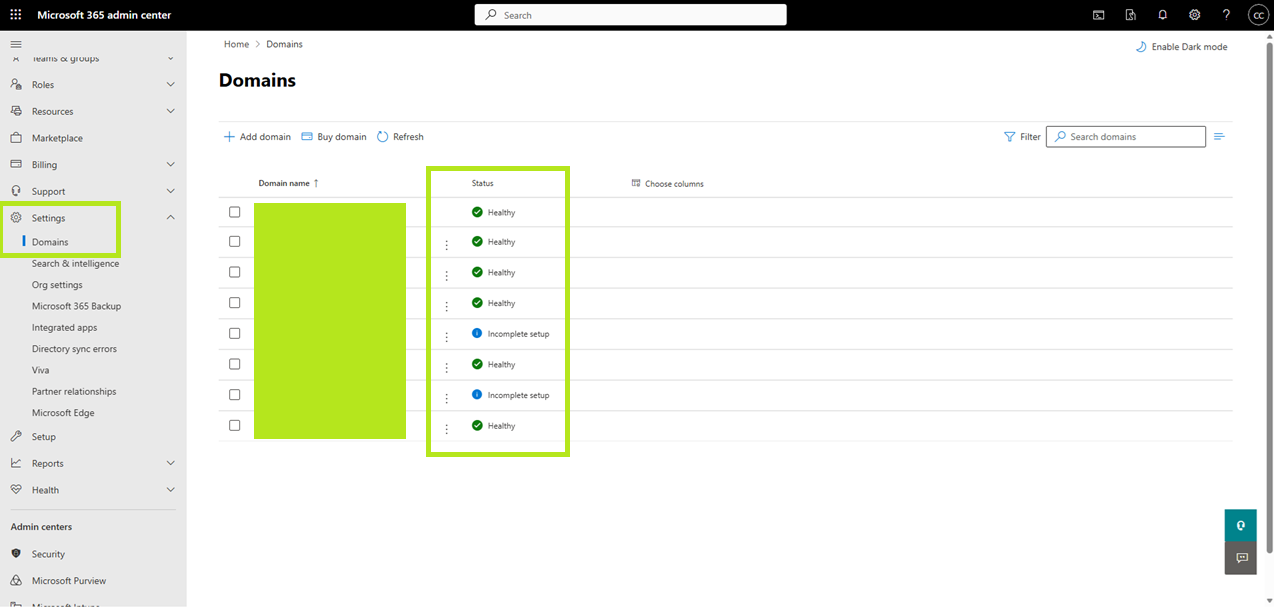This screenshot has height=608, width=1274.
Task: Click the Health heart icon in the sidebar
Action: coord(16,490)
